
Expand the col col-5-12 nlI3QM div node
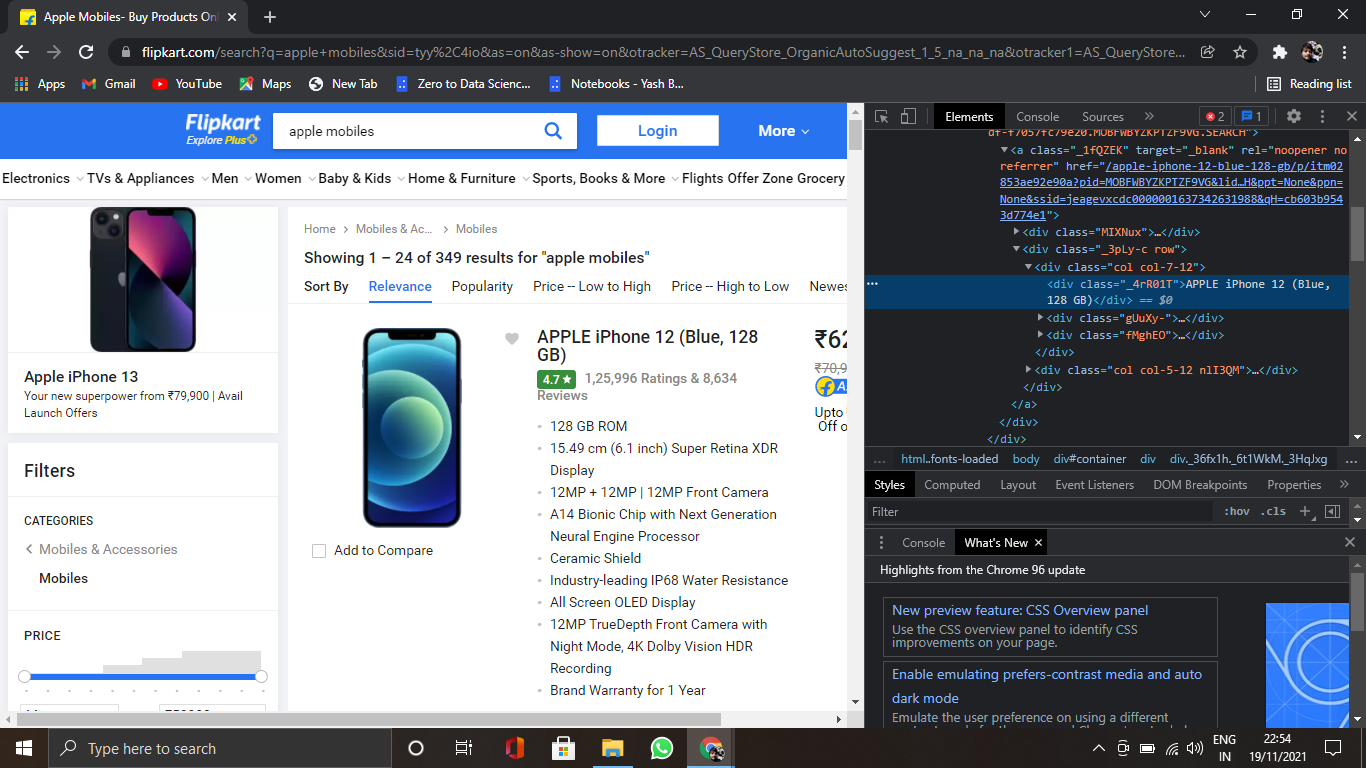[x=1029, y=370]
